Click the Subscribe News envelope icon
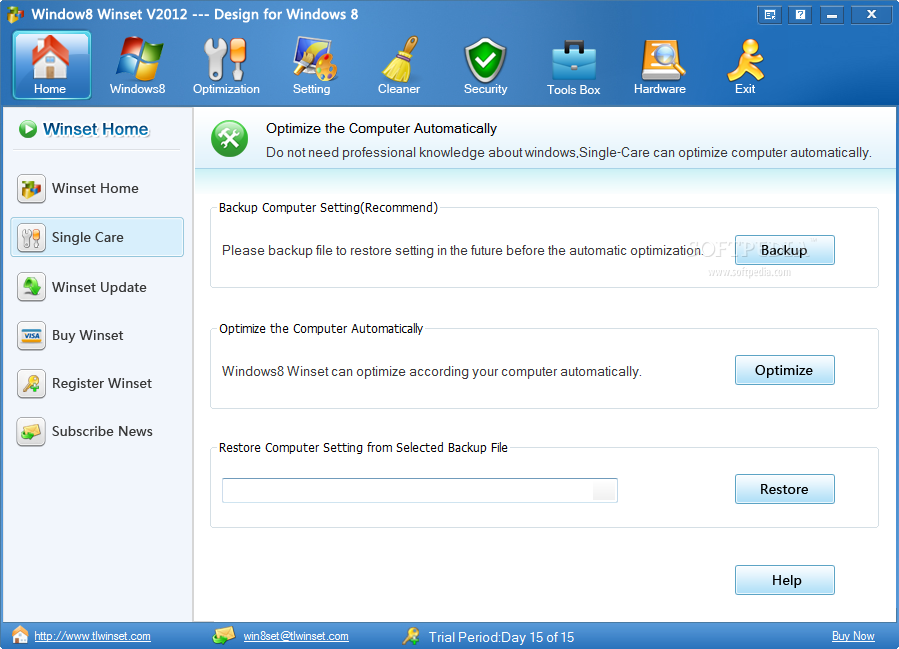 31,432
